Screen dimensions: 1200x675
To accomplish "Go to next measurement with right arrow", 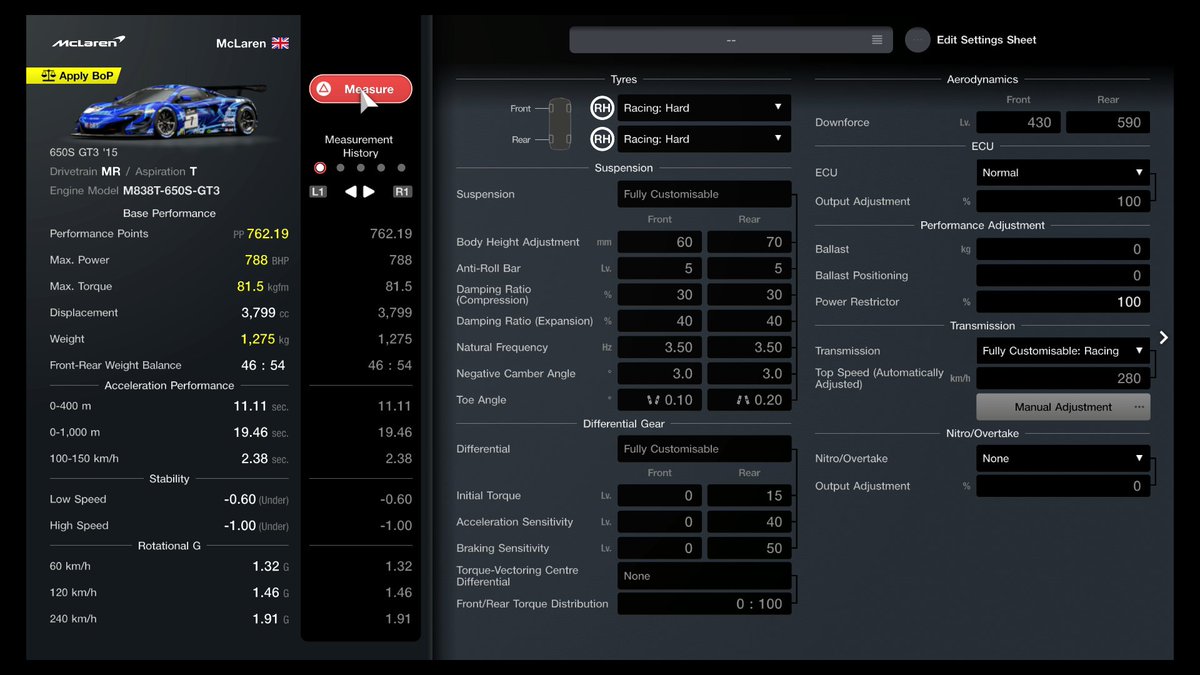I will pyautogui.click(x=369, y=192).
